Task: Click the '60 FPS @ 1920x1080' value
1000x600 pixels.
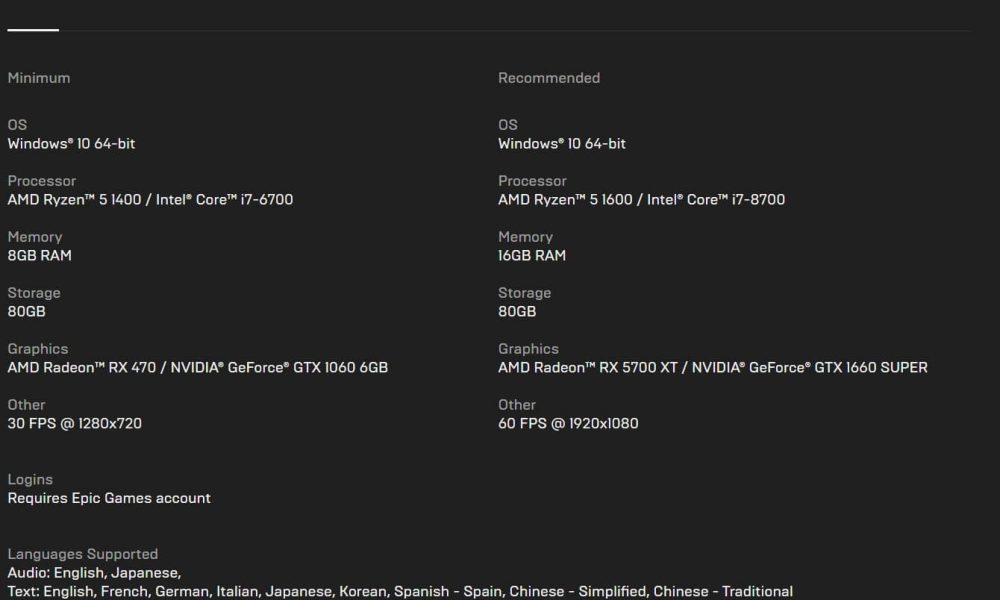Action: (568, 423)
